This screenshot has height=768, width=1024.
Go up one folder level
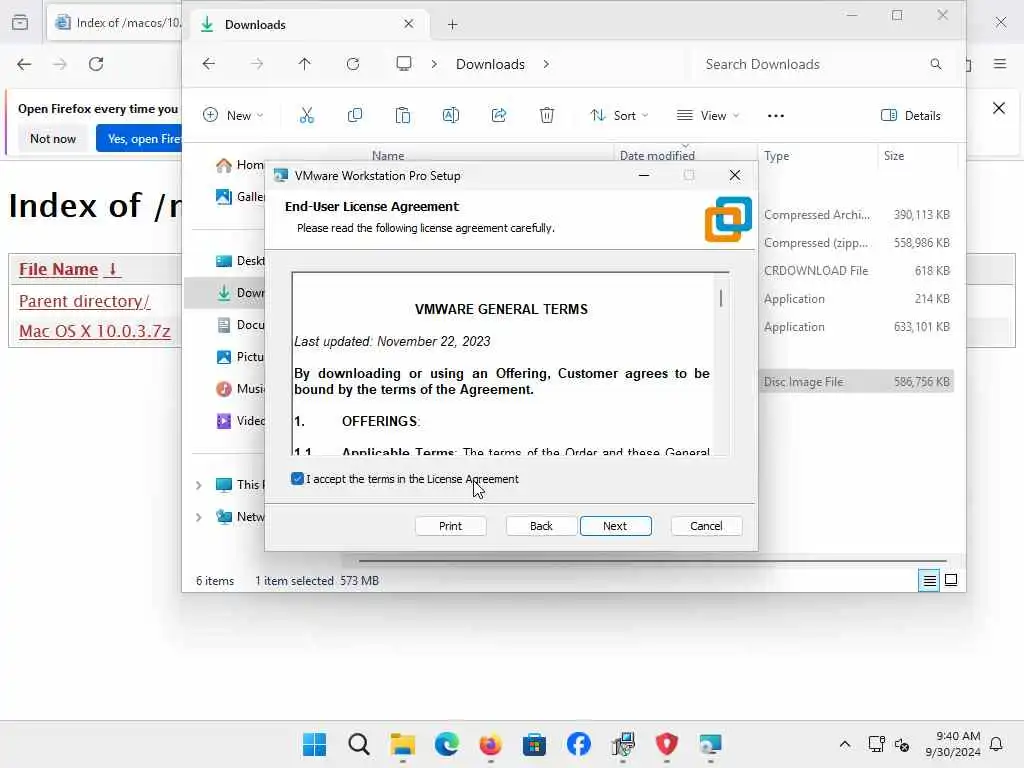coord(304,64)
